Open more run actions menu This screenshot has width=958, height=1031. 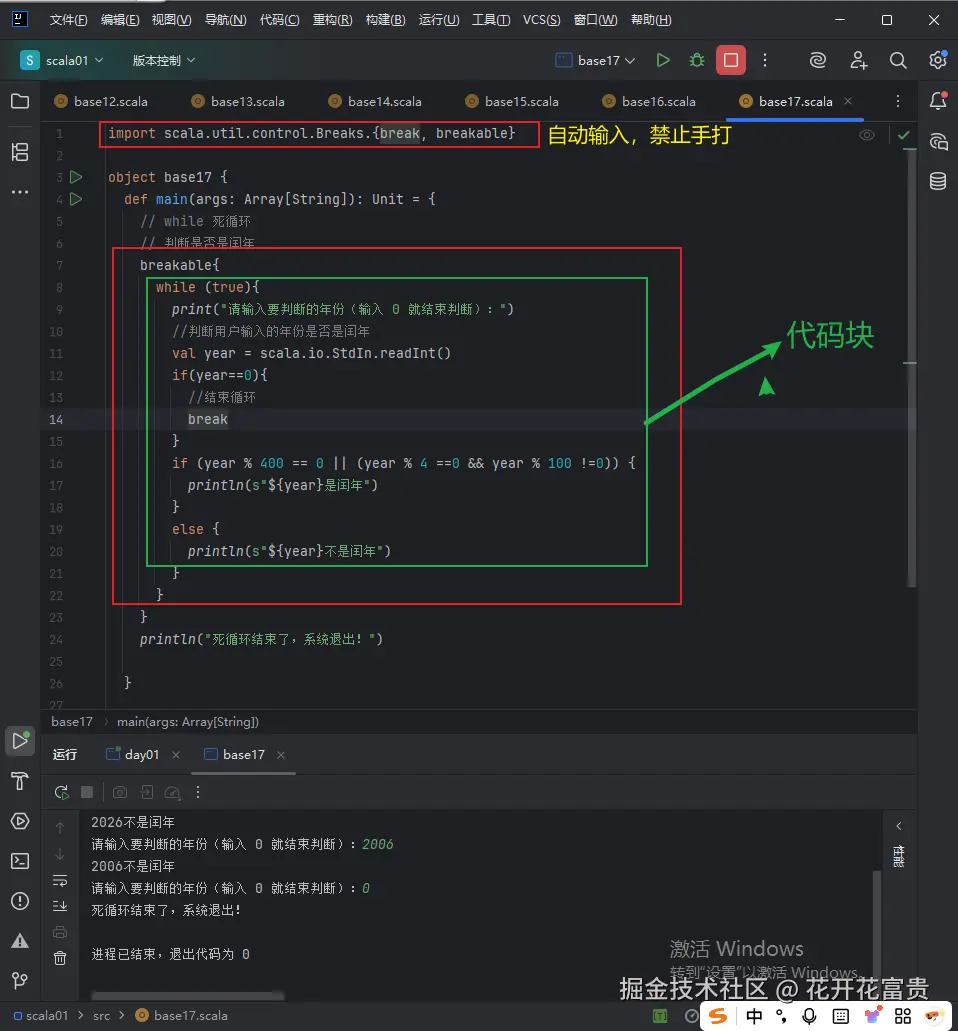(x=765, y=60)
